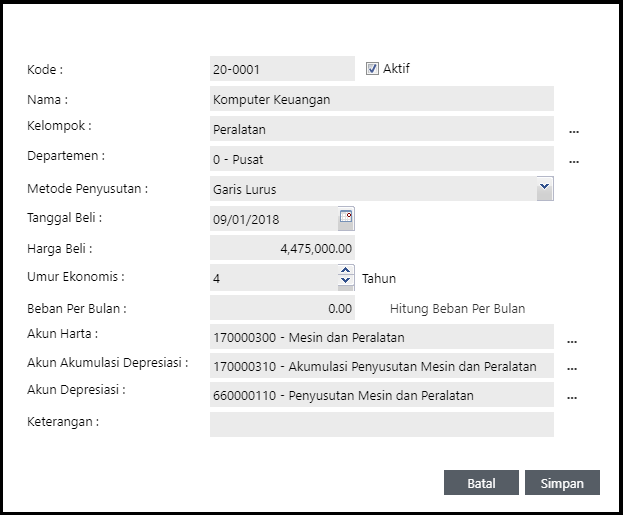The image size is (623, 515).
Task: Click the Beban Per Bulan value field
Action: (282, 308)
